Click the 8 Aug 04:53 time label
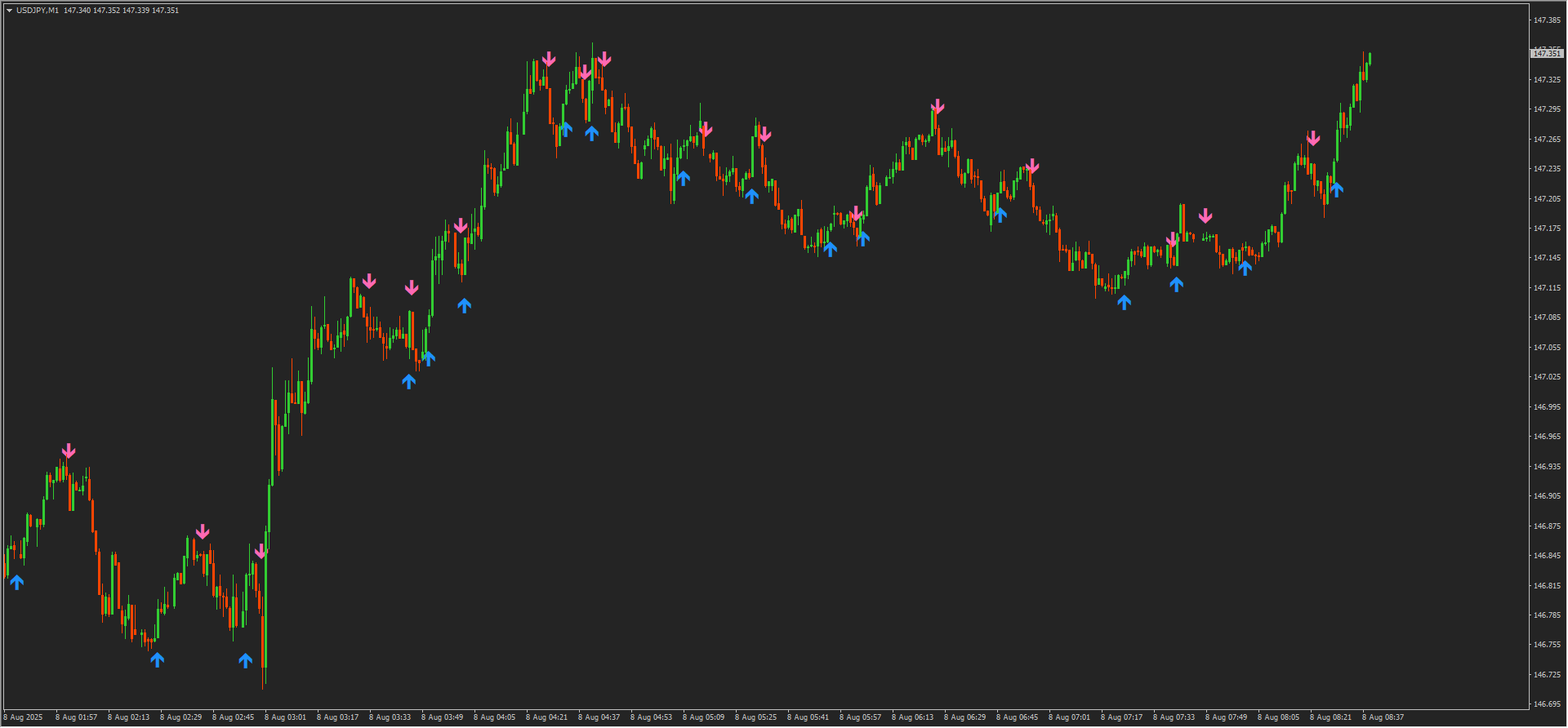The height and width of the screenshot is (728, 1568). [x=651, y=718]
